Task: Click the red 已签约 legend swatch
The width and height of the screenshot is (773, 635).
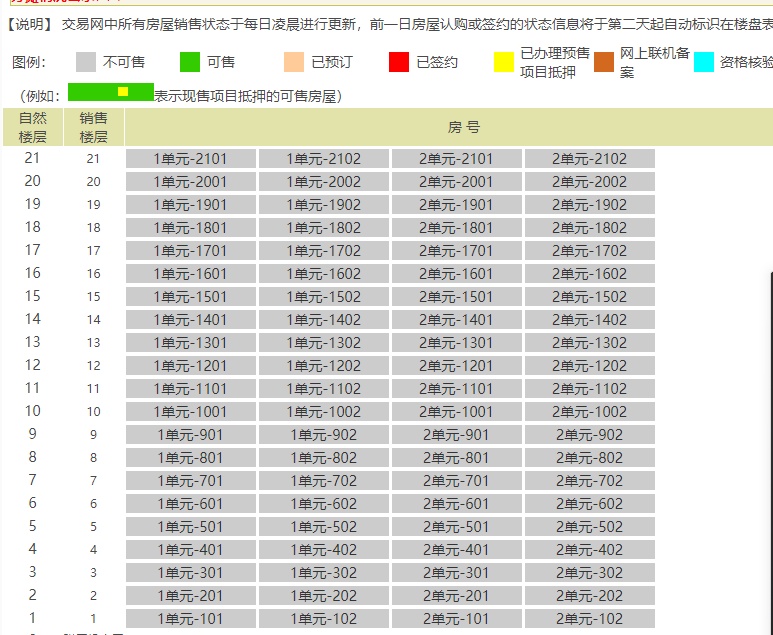Action: 399,62
